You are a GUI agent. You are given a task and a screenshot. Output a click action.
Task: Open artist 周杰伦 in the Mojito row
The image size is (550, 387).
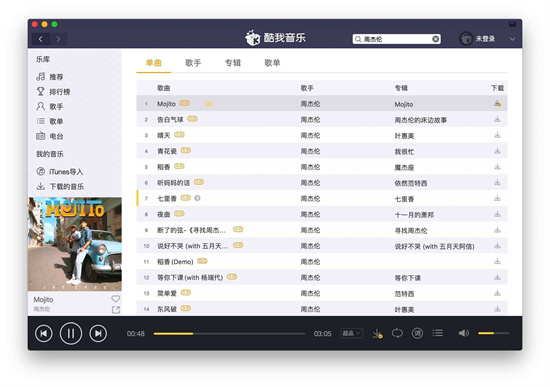310,104
